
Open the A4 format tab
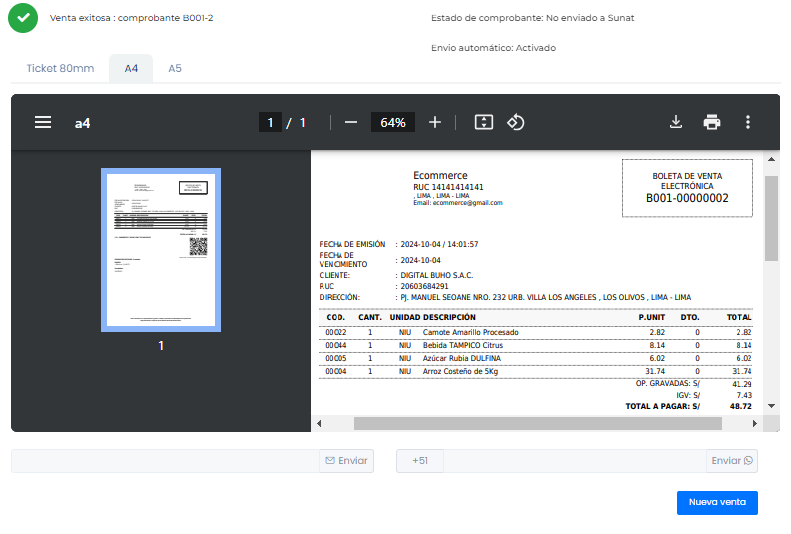(131, 68)
